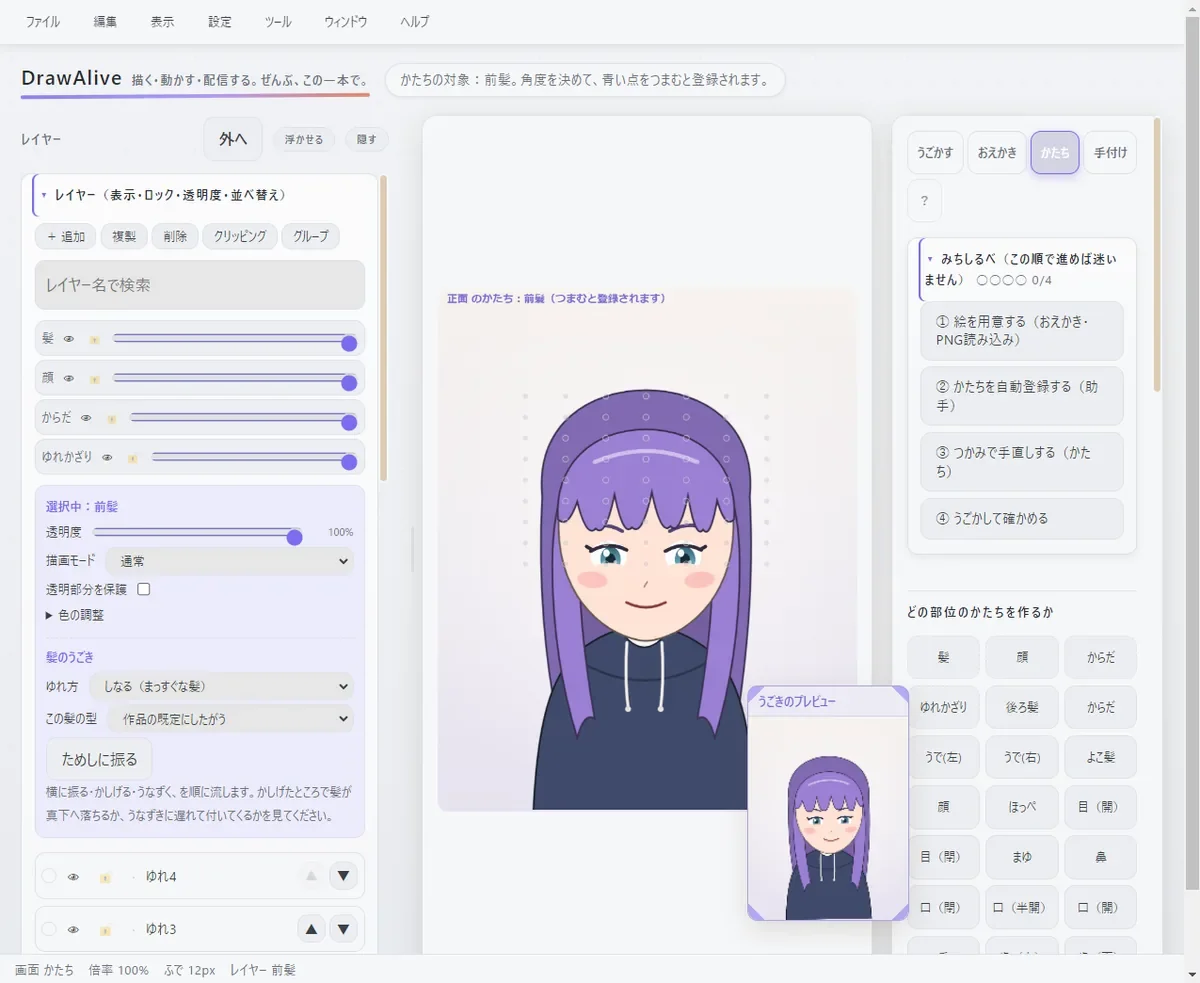The image size is (1200, 983).
Task: Move ゆれ3 layer up with arrow
Action: (x=311, y=929)
